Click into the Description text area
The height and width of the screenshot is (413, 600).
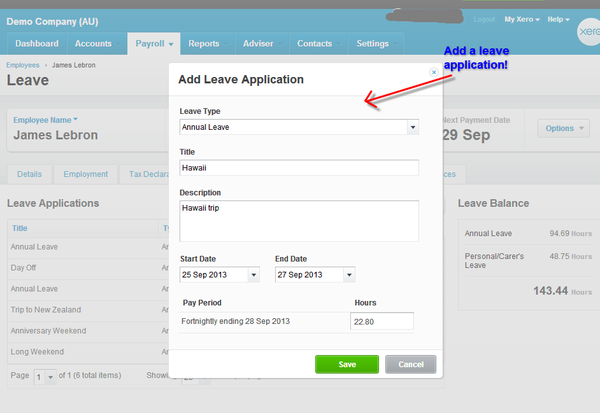298,220
